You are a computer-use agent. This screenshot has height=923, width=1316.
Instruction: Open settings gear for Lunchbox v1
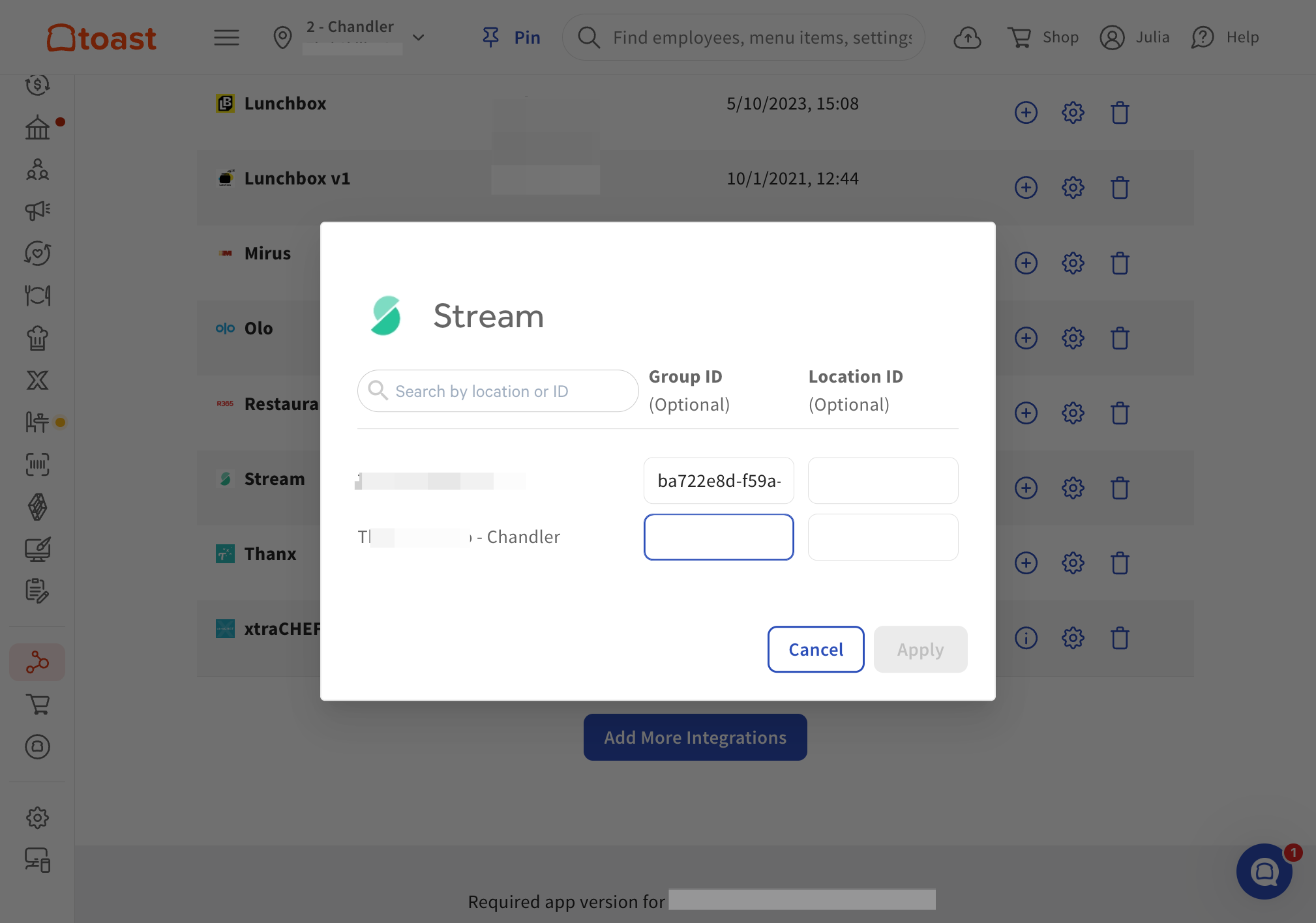1073,188
